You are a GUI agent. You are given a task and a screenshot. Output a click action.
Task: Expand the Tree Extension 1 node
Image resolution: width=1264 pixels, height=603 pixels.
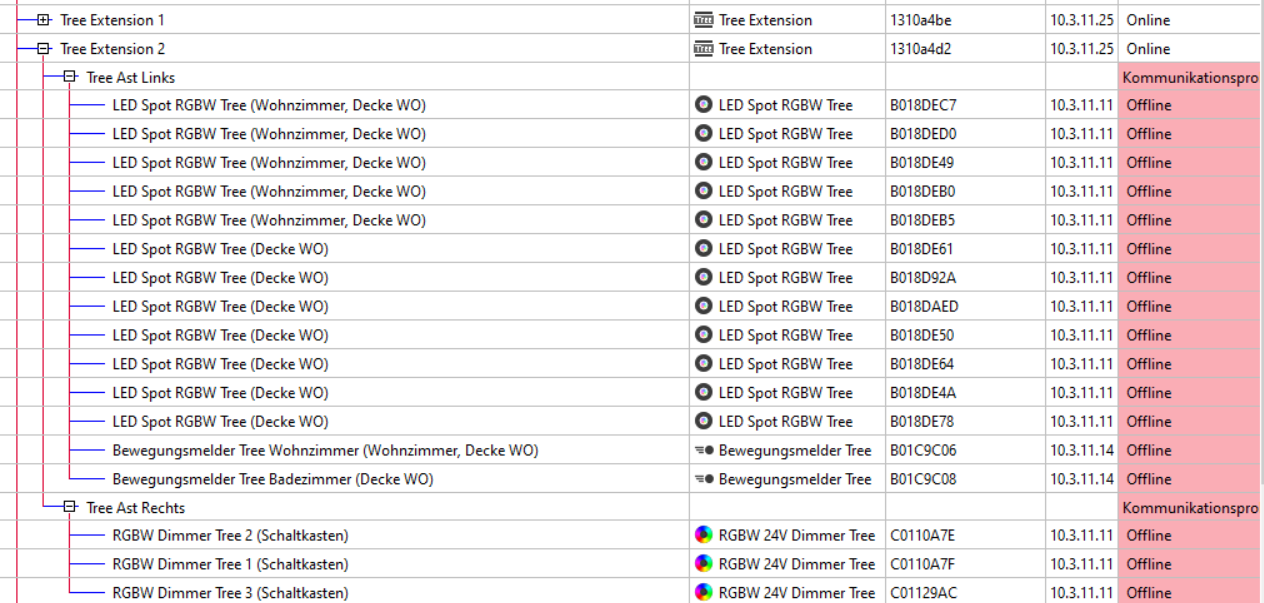point(43,20)
